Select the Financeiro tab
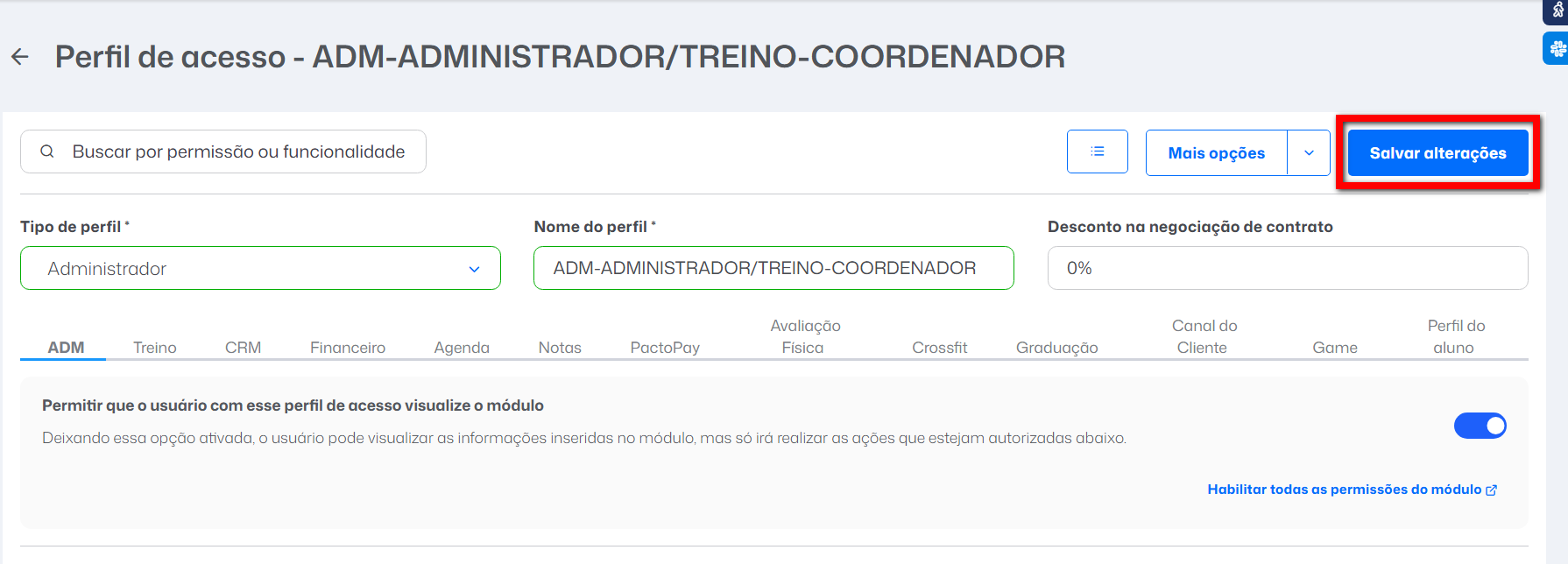Image resolution: width=1568 pixels, height=564 pixels. point(348,348)
